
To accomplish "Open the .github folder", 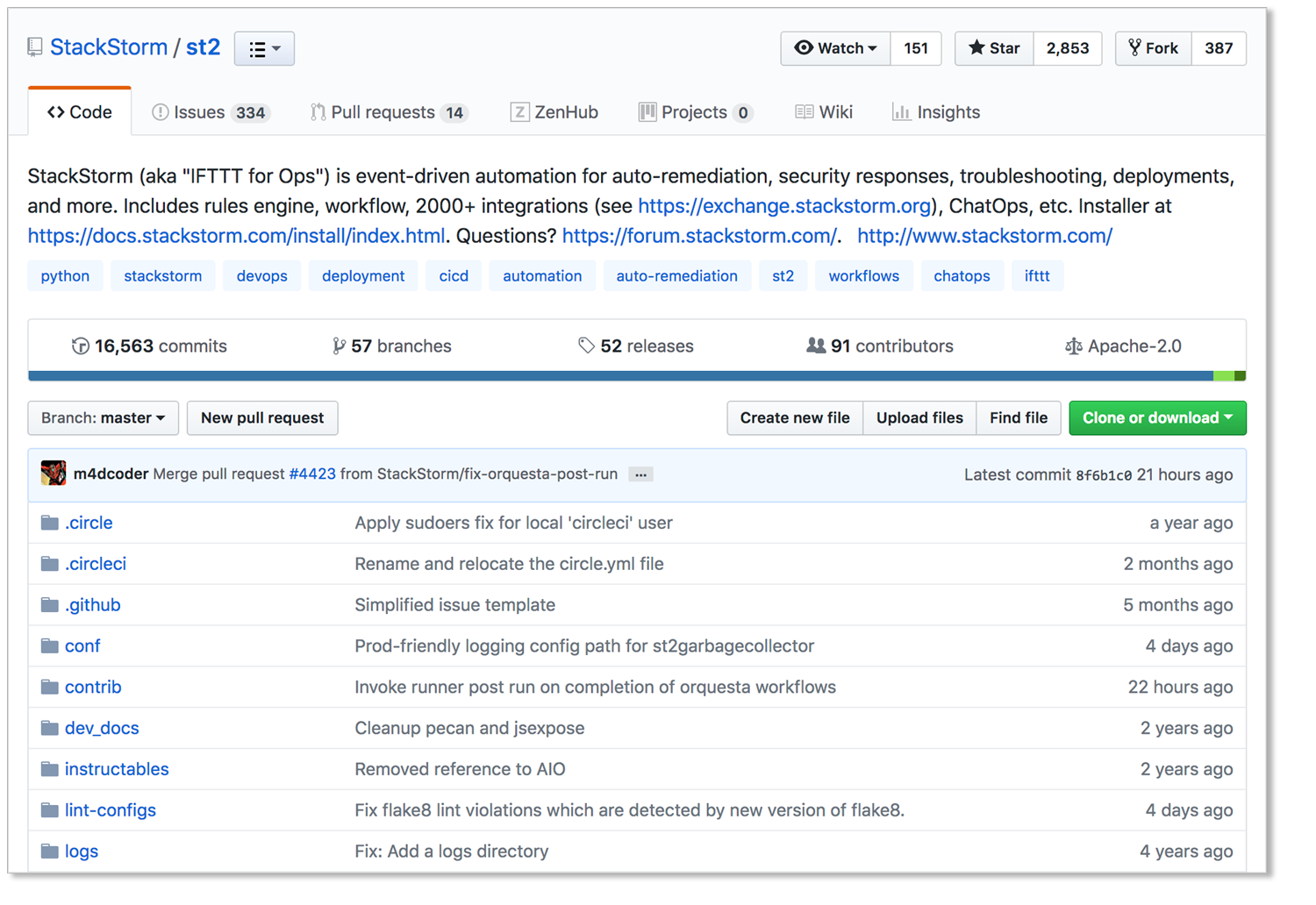I will pos(93,605).
